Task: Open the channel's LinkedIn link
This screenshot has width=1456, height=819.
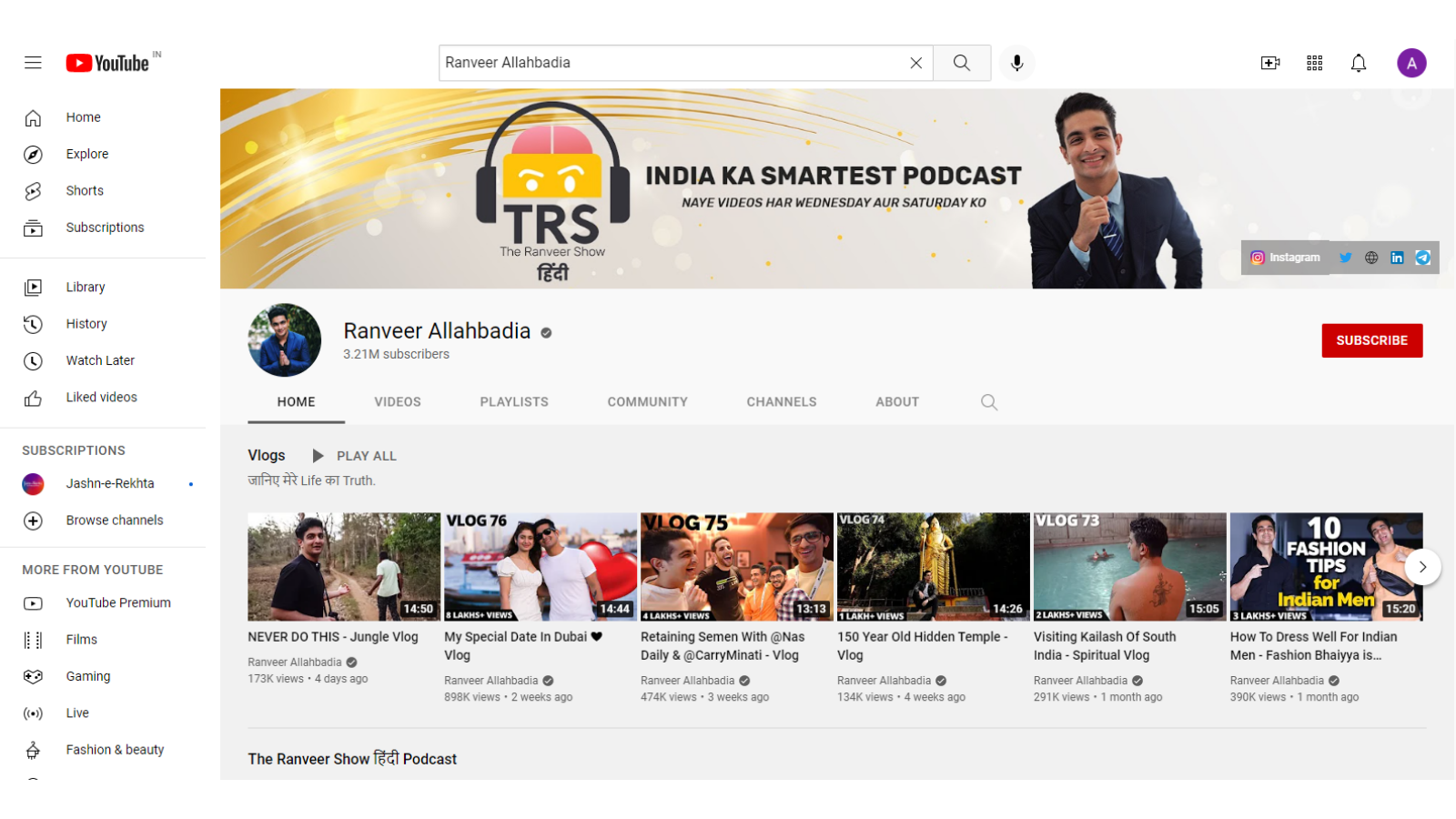Action: click(x=1397, y=258)
